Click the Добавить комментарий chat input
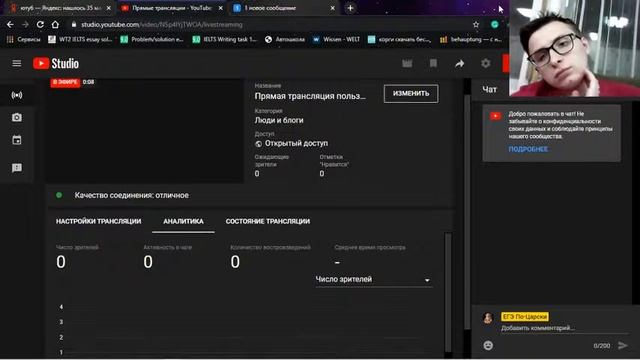The image size is (640, 360). click(563, 328)
